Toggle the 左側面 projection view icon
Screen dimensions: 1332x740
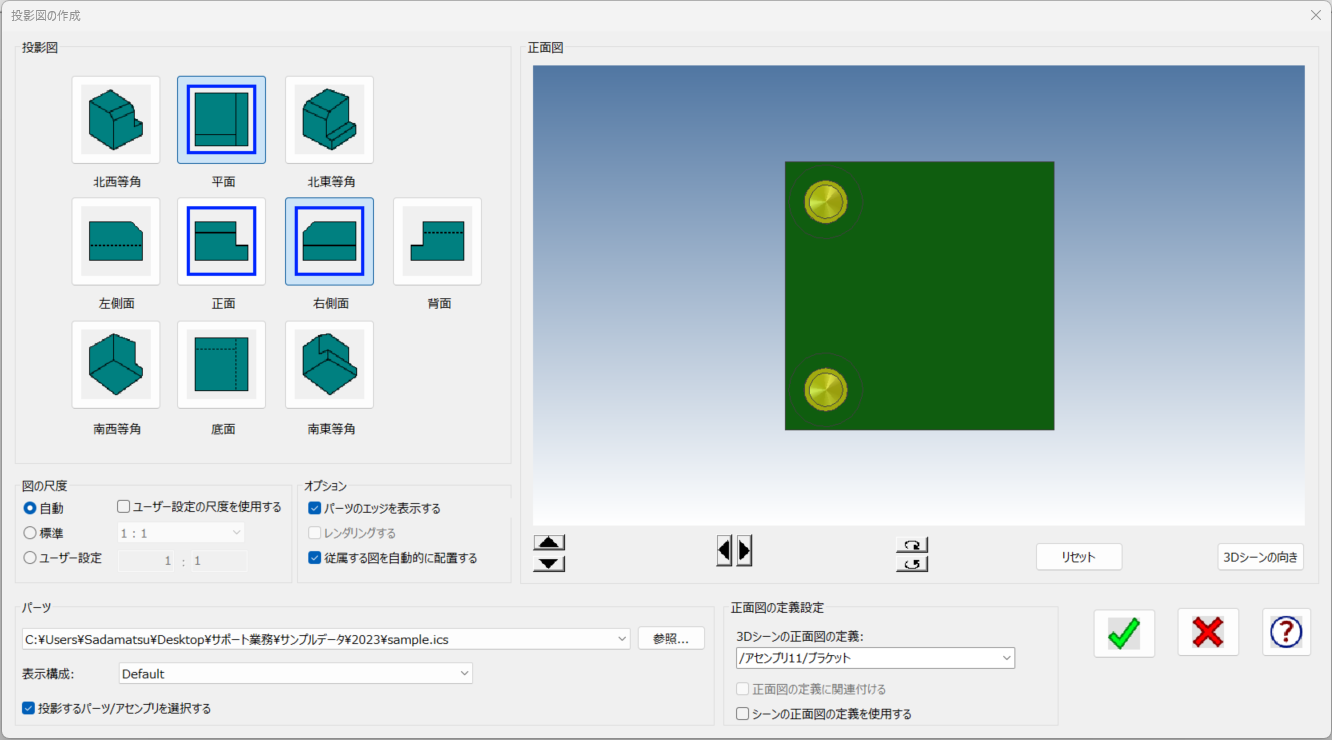pos(116,241)
